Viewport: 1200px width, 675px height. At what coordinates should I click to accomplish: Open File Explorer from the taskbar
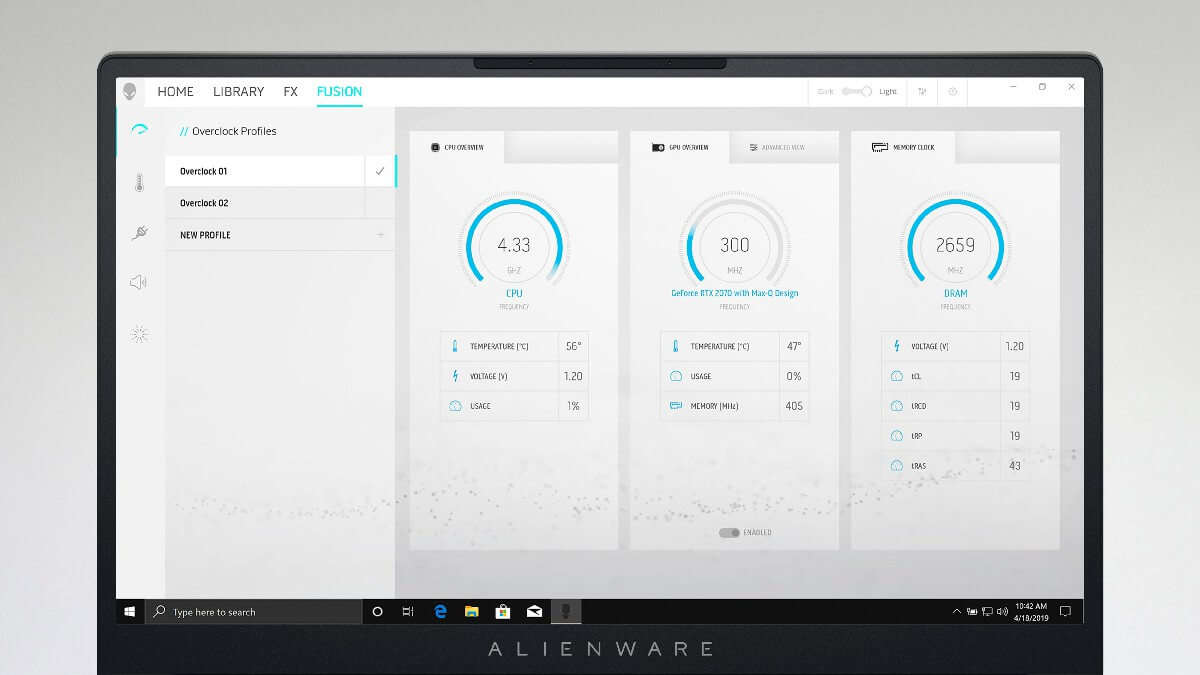coord(471,611)
